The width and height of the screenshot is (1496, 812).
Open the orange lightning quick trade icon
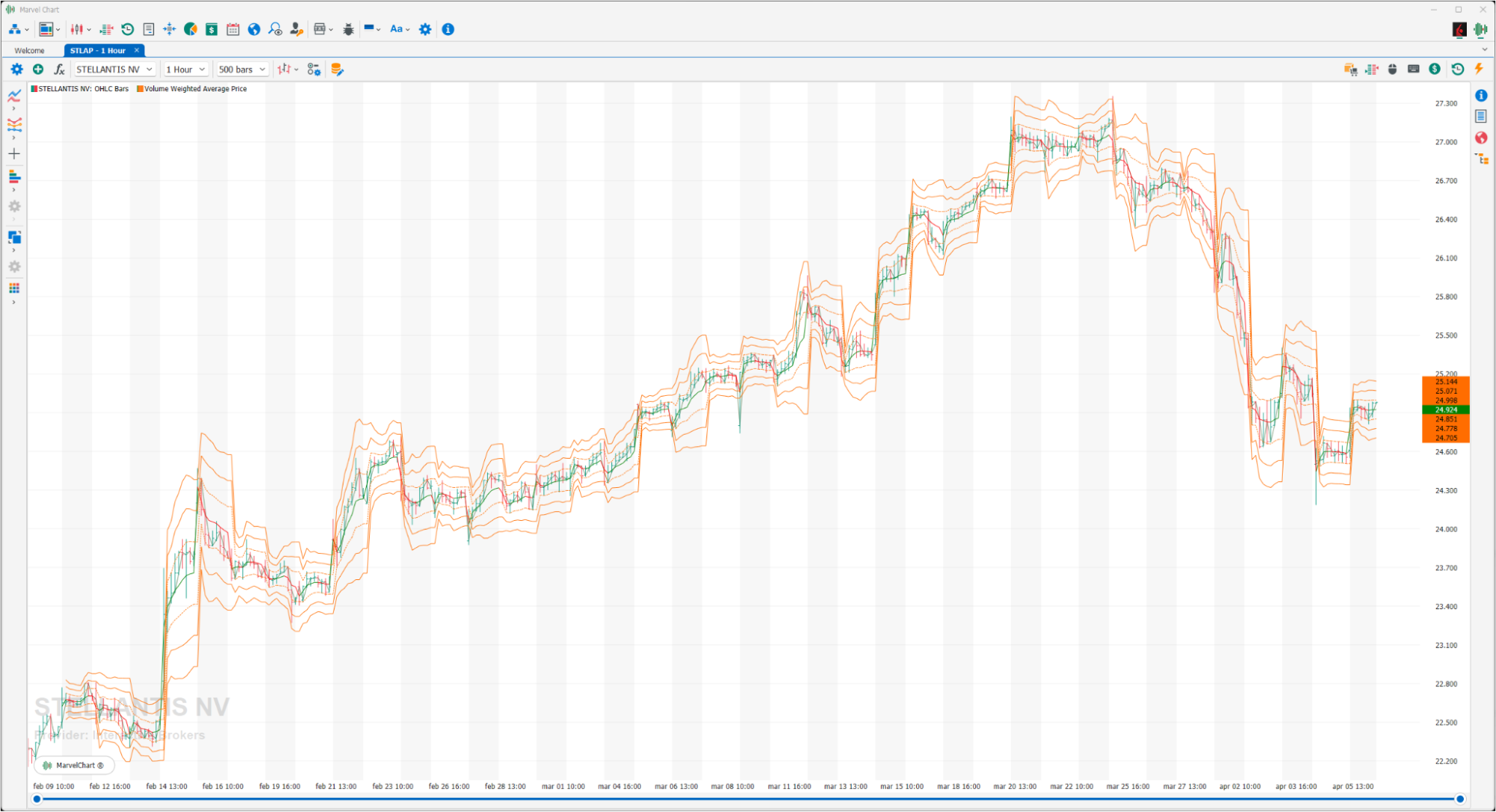pyautogui.click(x=1479, y=69)
